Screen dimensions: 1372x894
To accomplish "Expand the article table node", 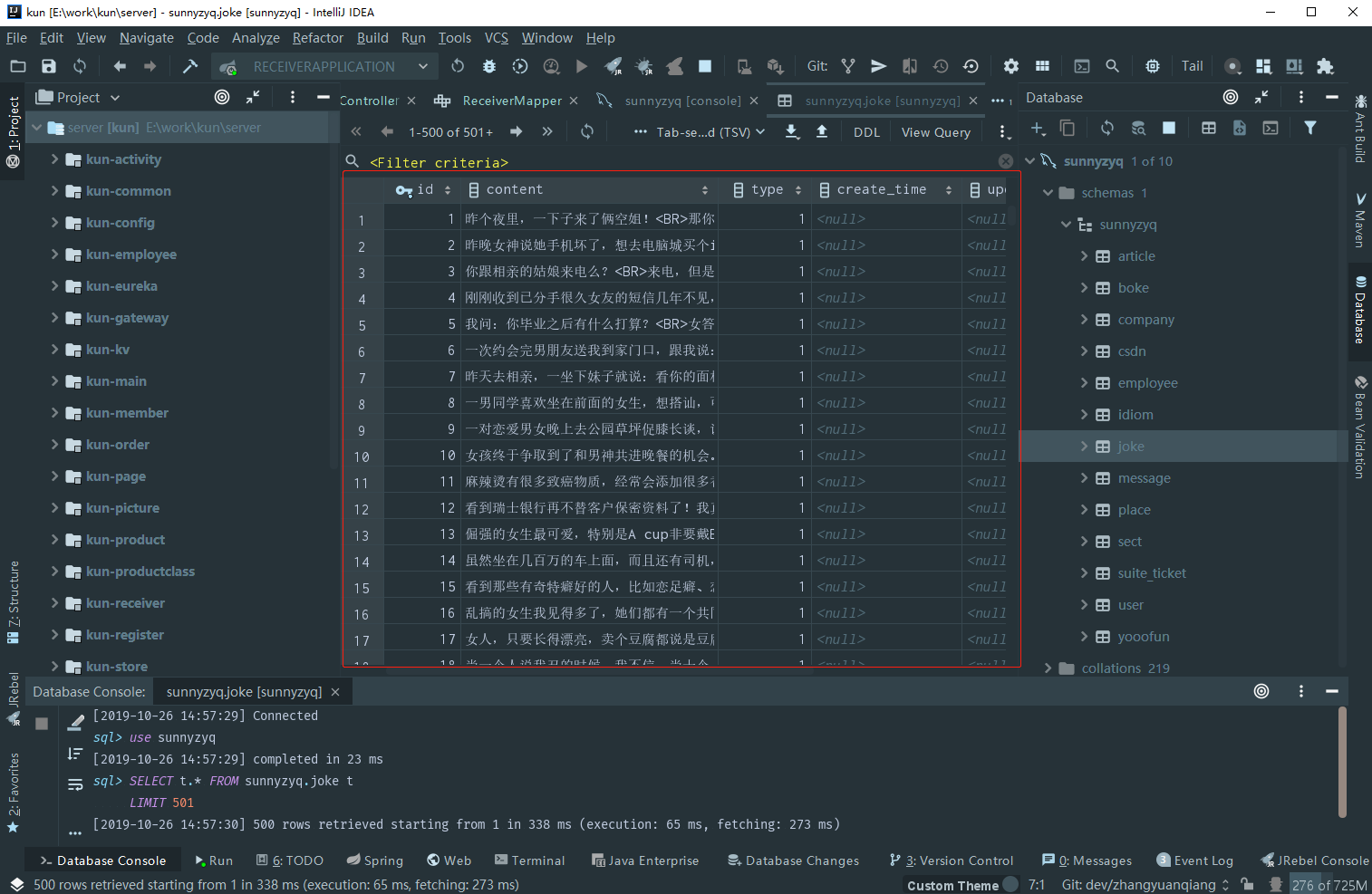I will [1084, 256].
